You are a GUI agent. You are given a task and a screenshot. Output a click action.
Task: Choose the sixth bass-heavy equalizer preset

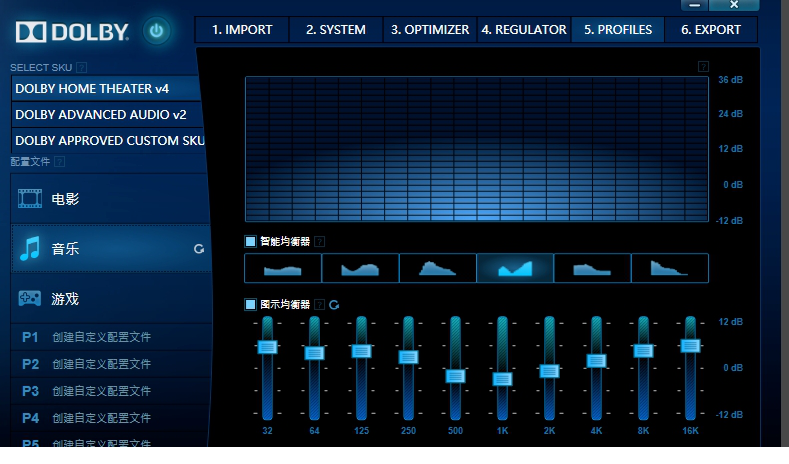click(670, 268)
